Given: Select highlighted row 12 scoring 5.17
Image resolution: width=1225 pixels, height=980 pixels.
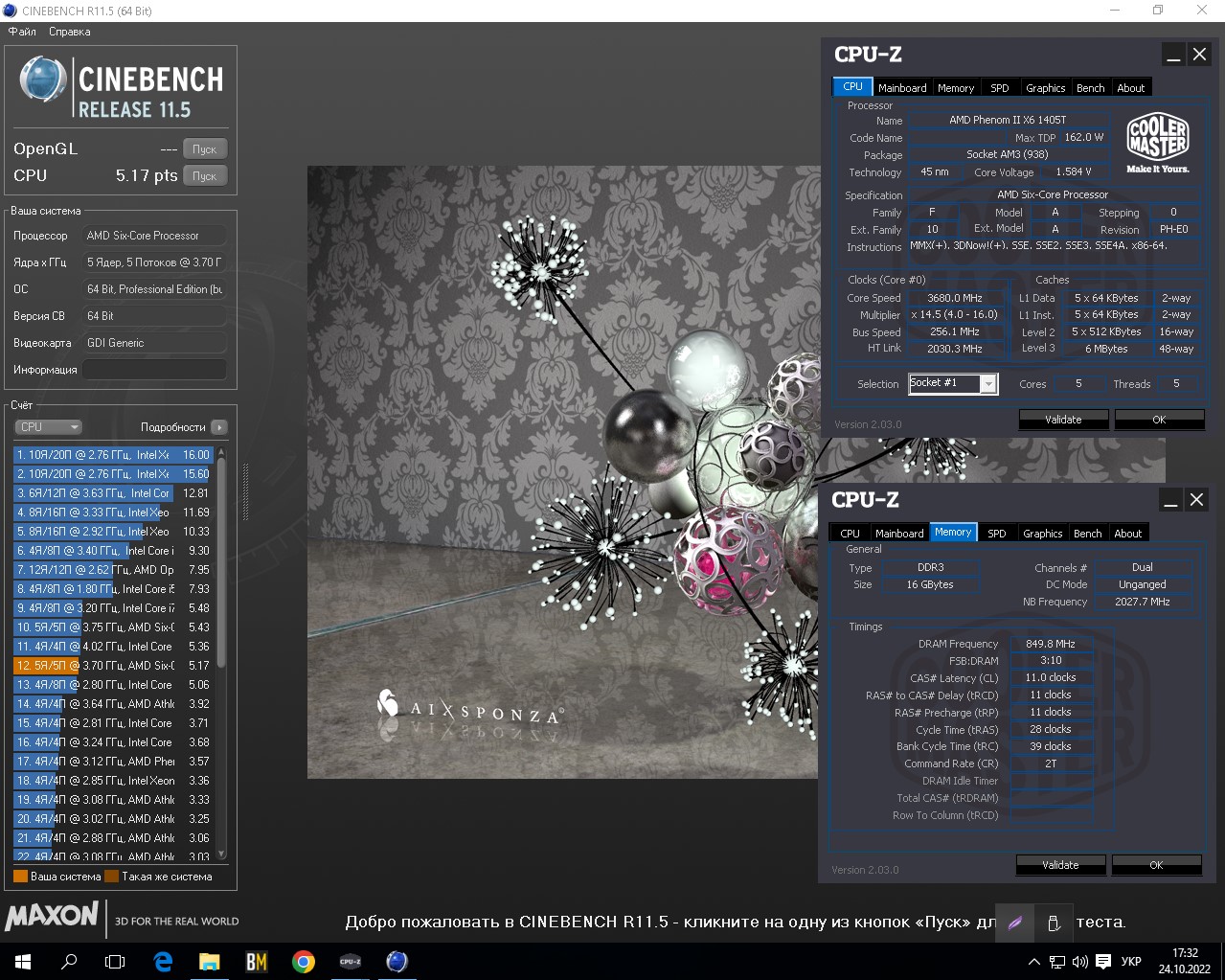Looking at the screenshot, I should click(113, 666).
